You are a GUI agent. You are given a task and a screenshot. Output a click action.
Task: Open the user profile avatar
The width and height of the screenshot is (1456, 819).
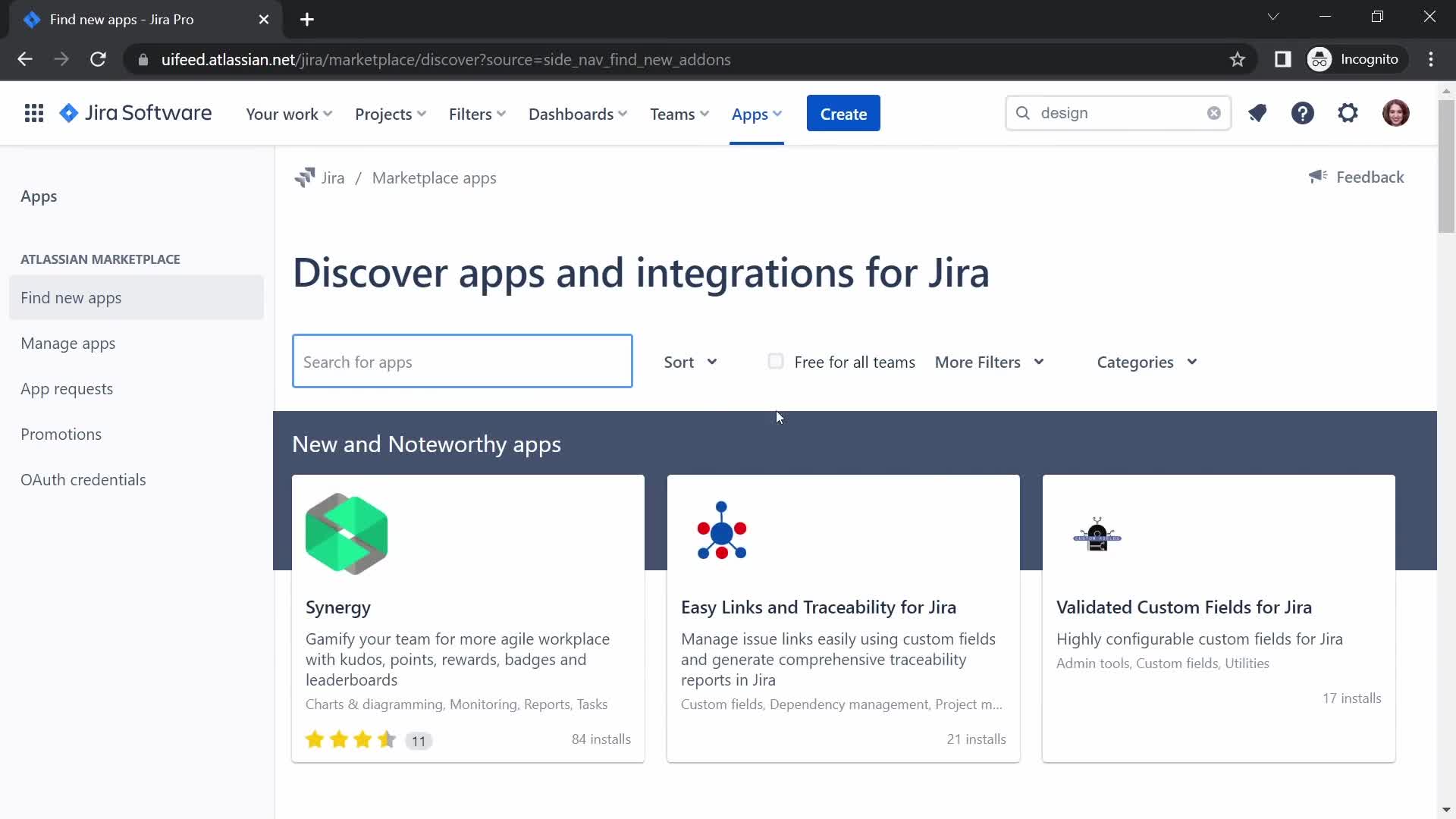click(1396, 114)
